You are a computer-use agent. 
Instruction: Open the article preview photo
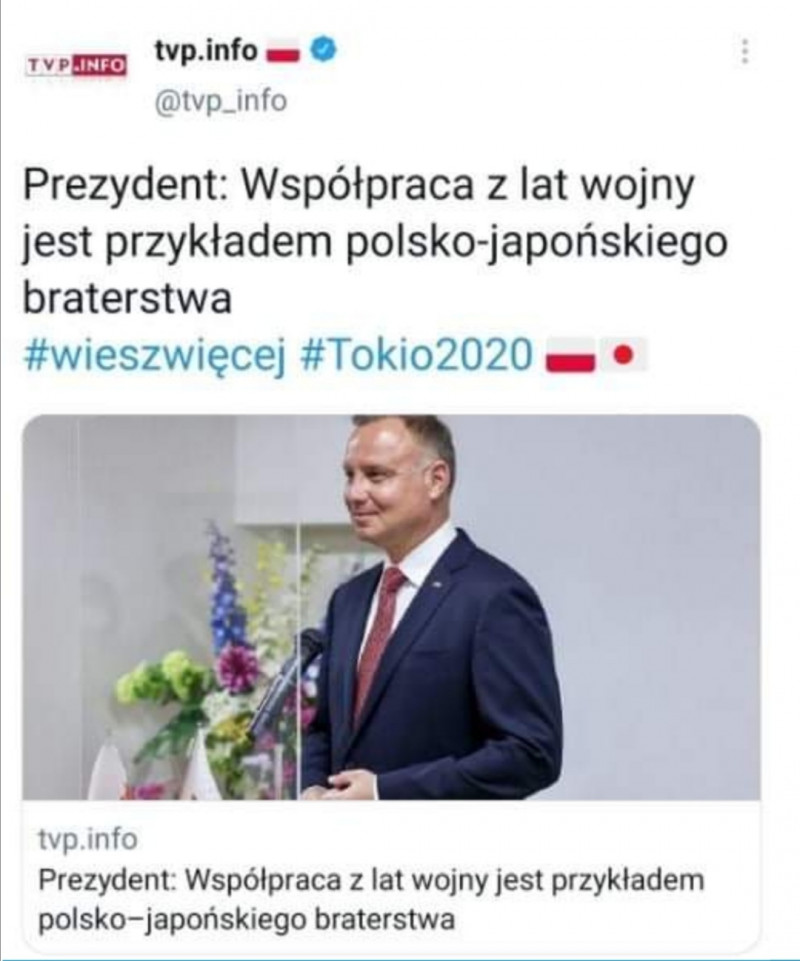point(392,607)
